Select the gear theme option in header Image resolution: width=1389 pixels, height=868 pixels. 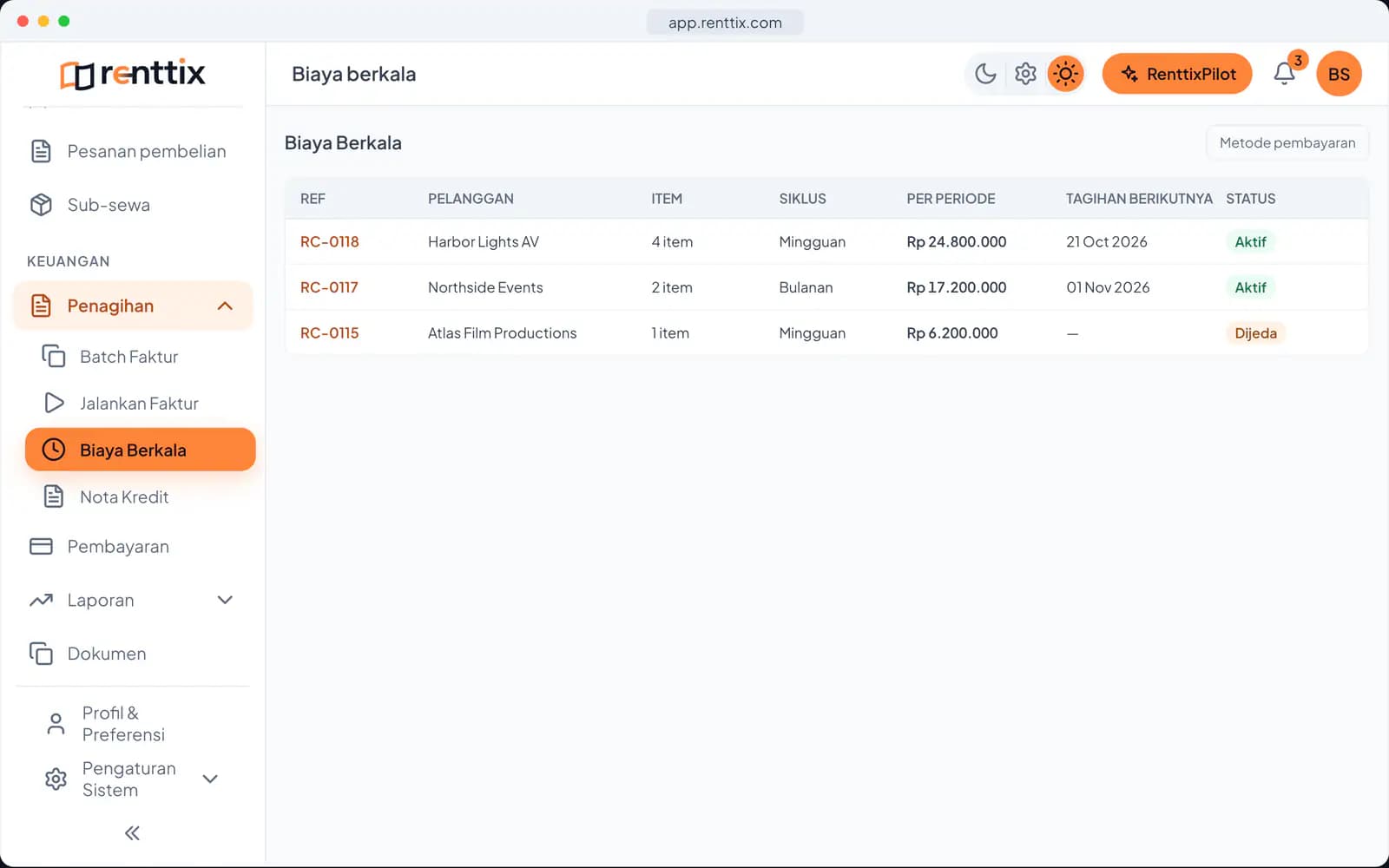[1025, 74]
